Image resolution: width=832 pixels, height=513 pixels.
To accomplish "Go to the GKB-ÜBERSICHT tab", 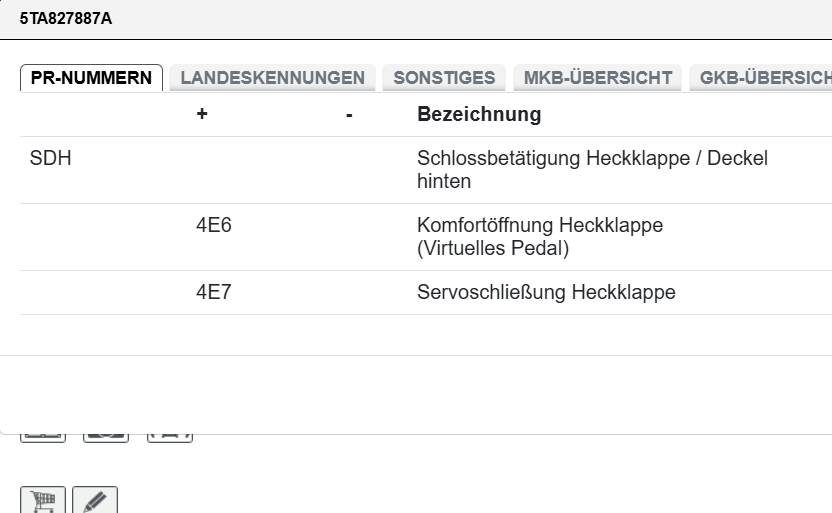I will (763, 78).
